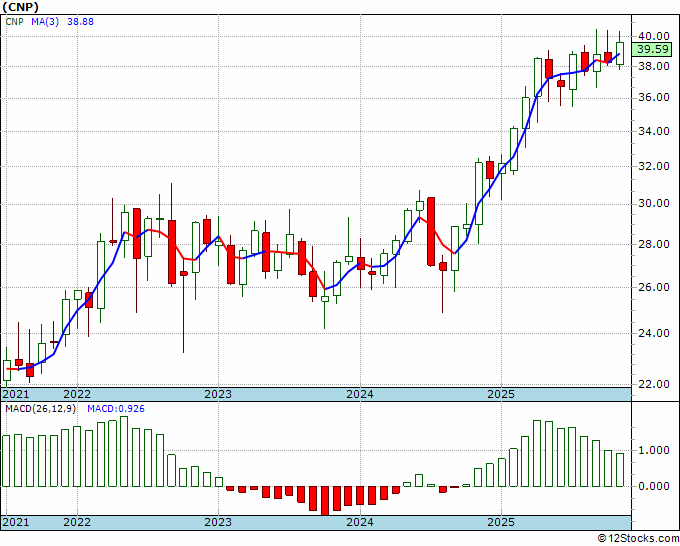Viewport: 680px width, 546px height.
Task: Click the moving average value 38.88
Action: 80,22
